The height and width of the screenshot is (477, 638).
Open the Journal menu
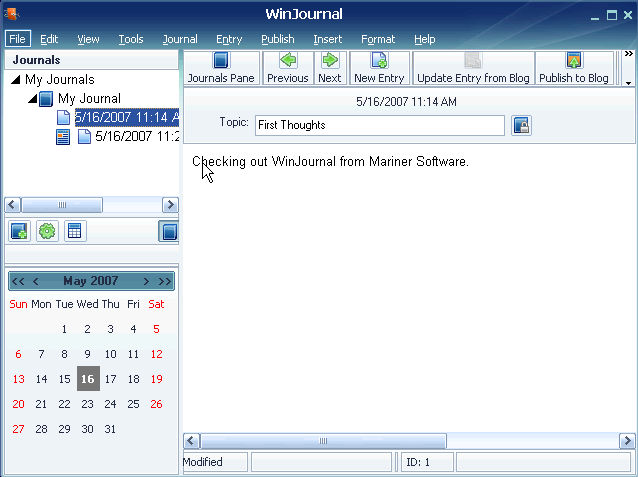(x=180, y=39)
